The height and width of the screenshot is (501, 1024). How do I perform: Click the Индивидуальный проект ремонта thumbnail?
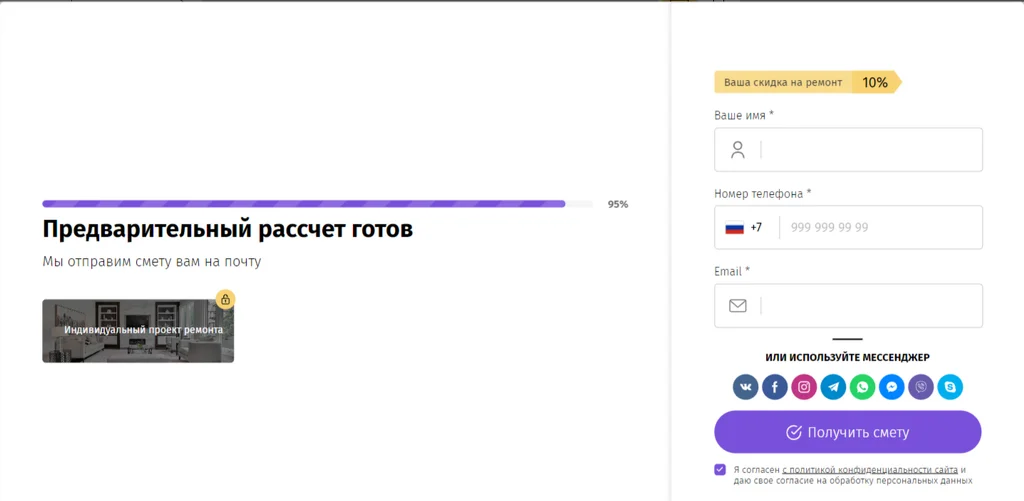pyautogui.click(x=138, y=331)
